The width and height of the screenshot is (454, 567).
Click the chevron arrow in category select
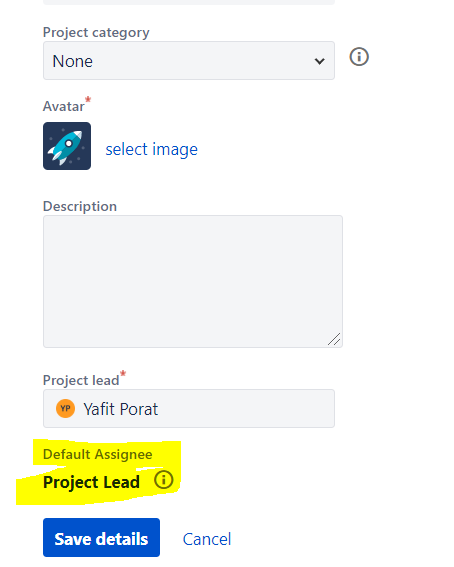pyautogui.click(x=319, y=61)
